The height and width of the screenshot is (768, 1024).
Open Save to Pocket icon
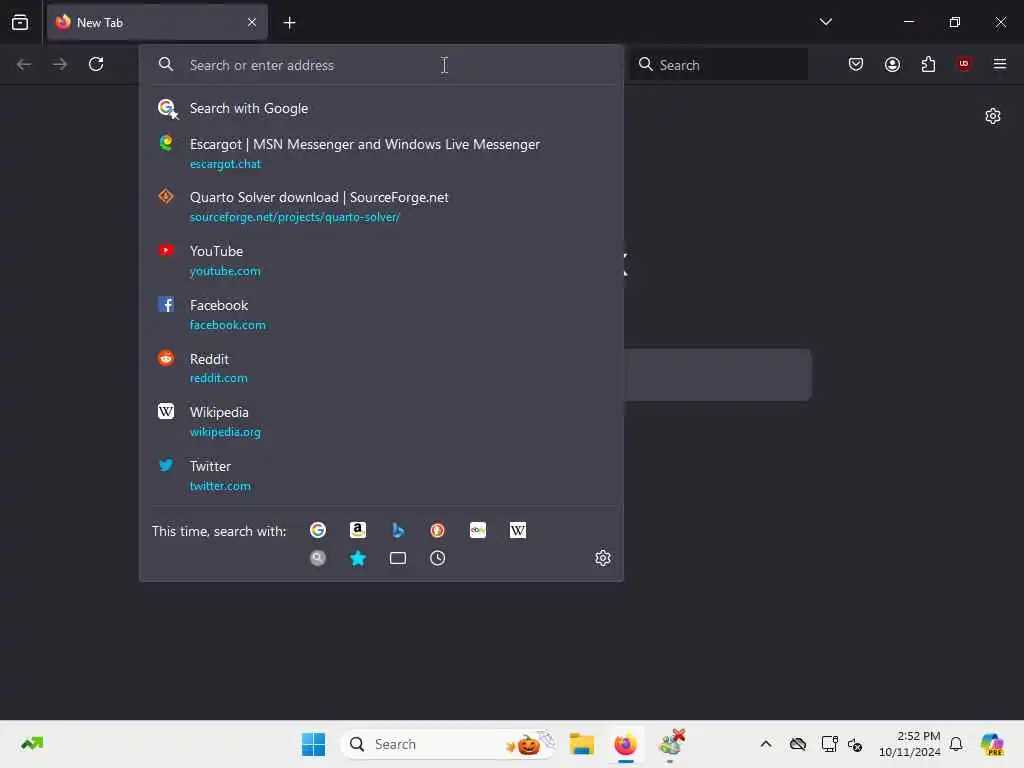pos(856,64)
